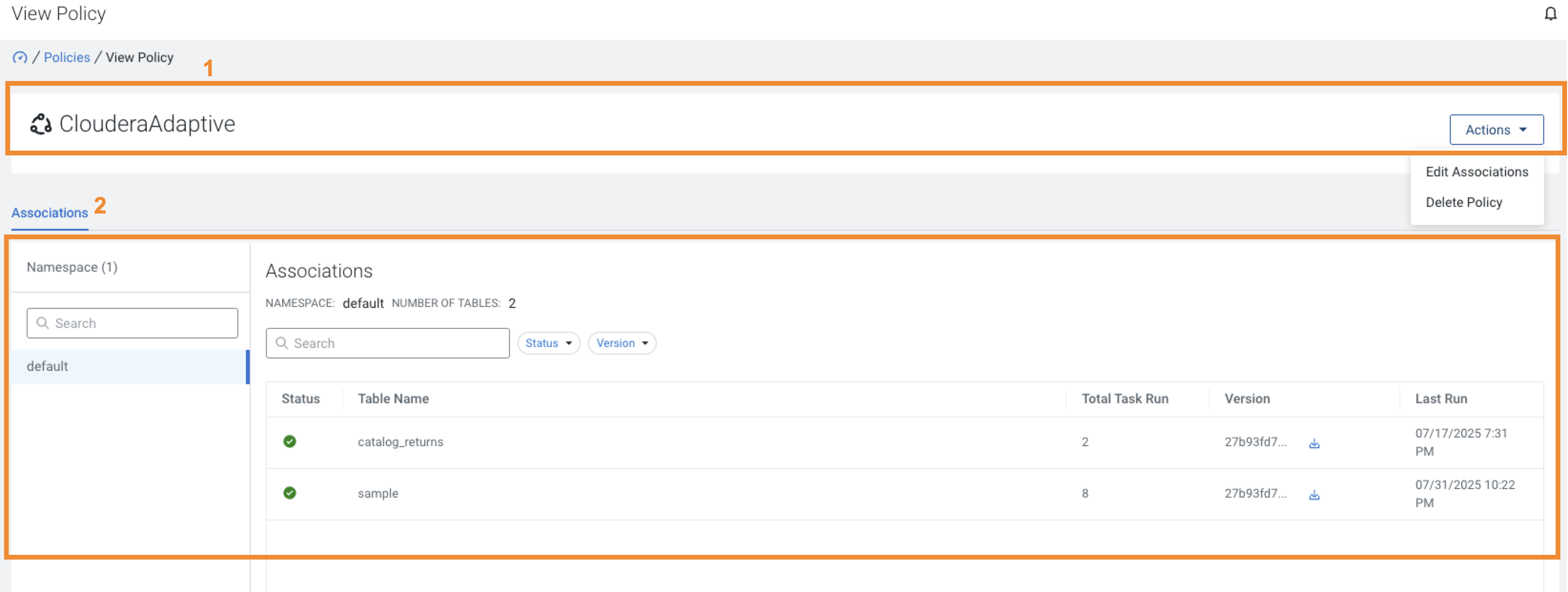Download the sample table version artifact

click(x=1314, y=494)
